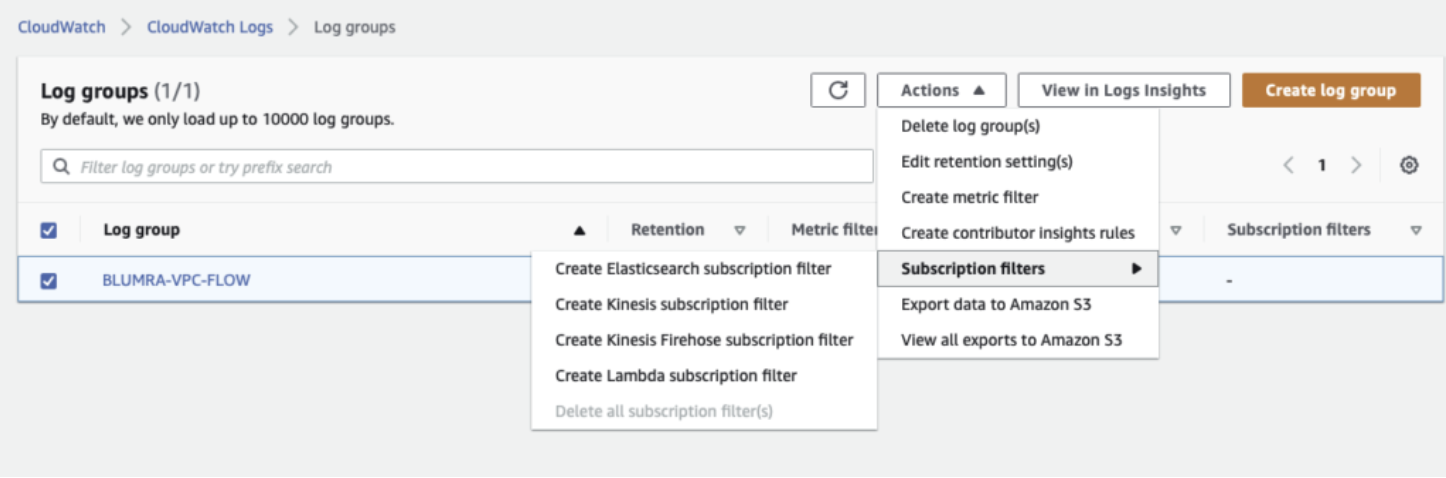1446x478 pixels.
Task: Select Create Lambda subscription filter
Action: (x=676, y=376)
